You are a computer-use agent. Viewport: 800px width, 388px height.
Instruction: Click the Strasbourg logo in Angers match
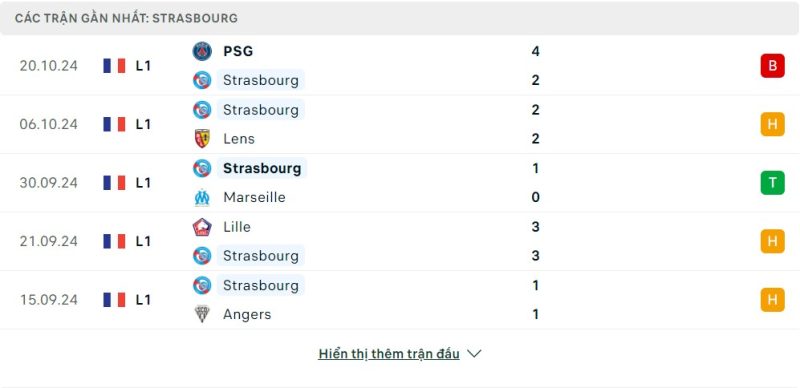pyautogui.click(x=202, y=285)
